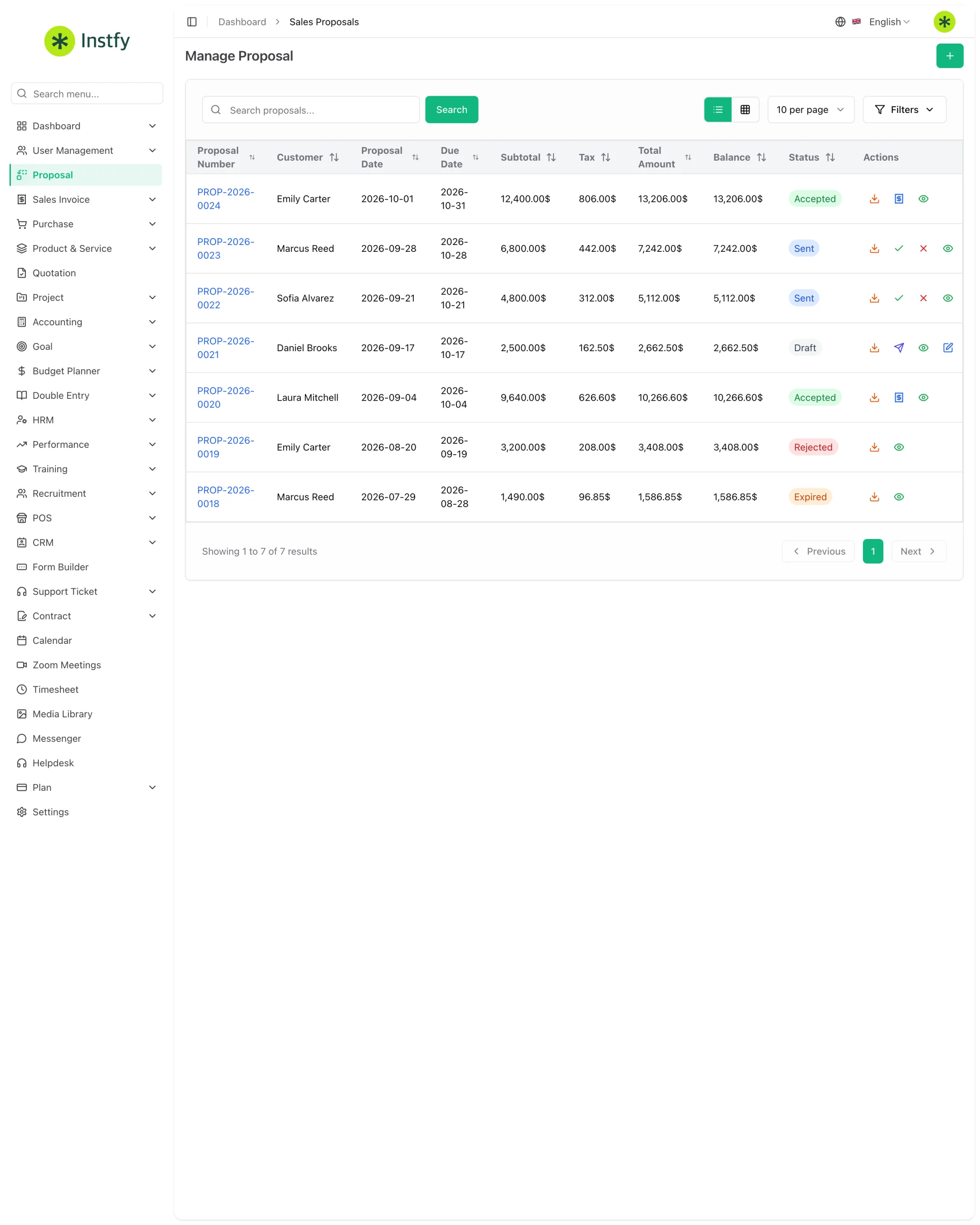Screen dimensions: 980x1225
Task: Open Quotation in the sidebar
Action: click(x=86, y=273)
